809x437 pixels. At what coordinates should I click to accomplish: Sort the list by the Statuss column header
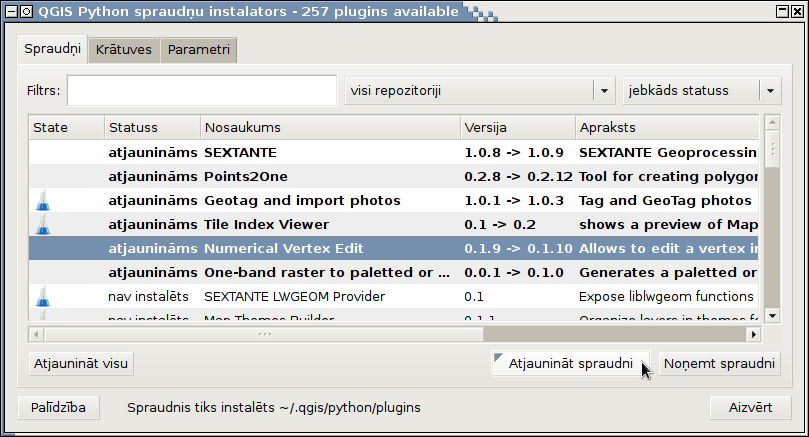[152, 127]
